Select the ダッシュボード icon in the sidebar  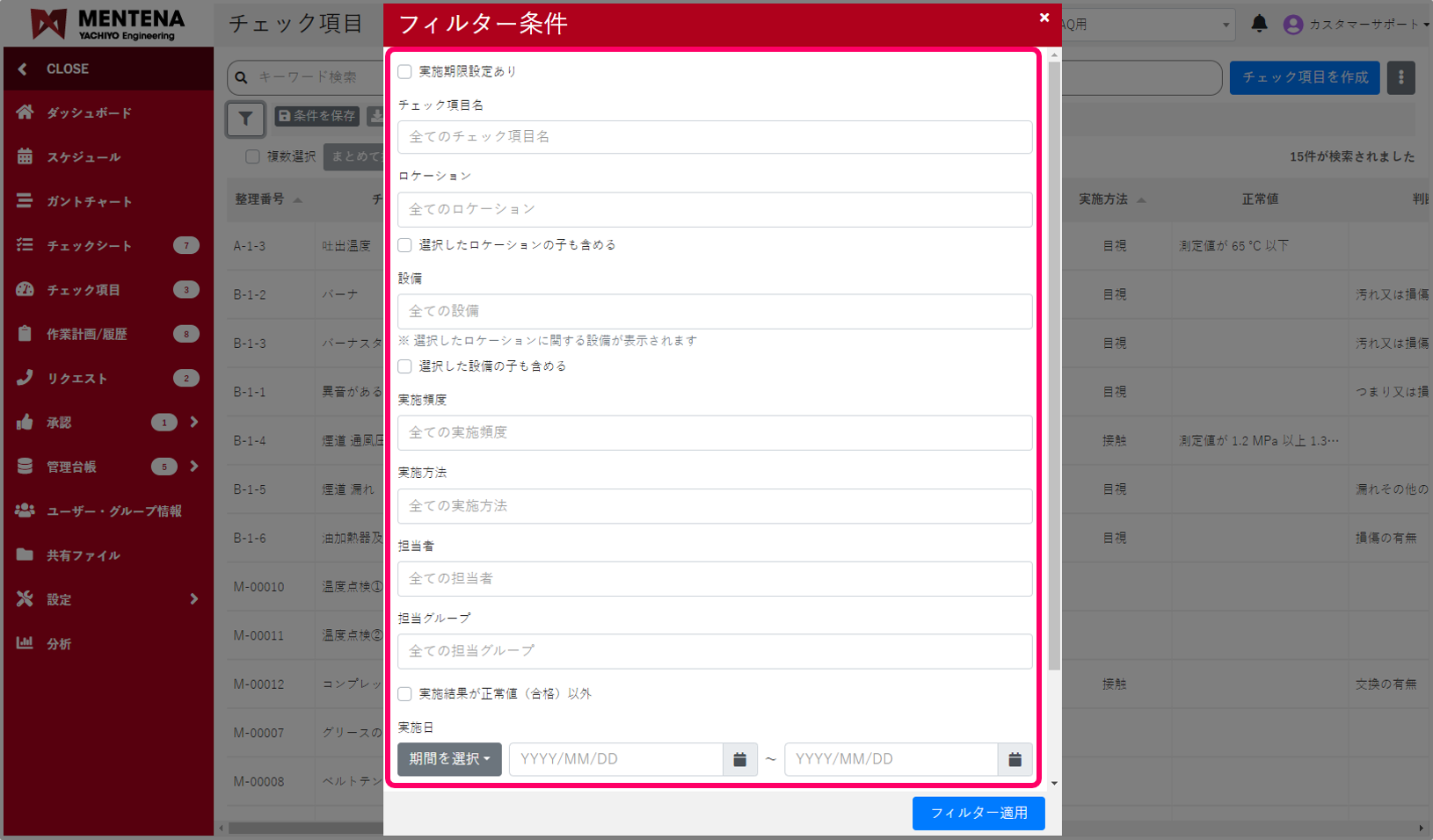point(24,112)
